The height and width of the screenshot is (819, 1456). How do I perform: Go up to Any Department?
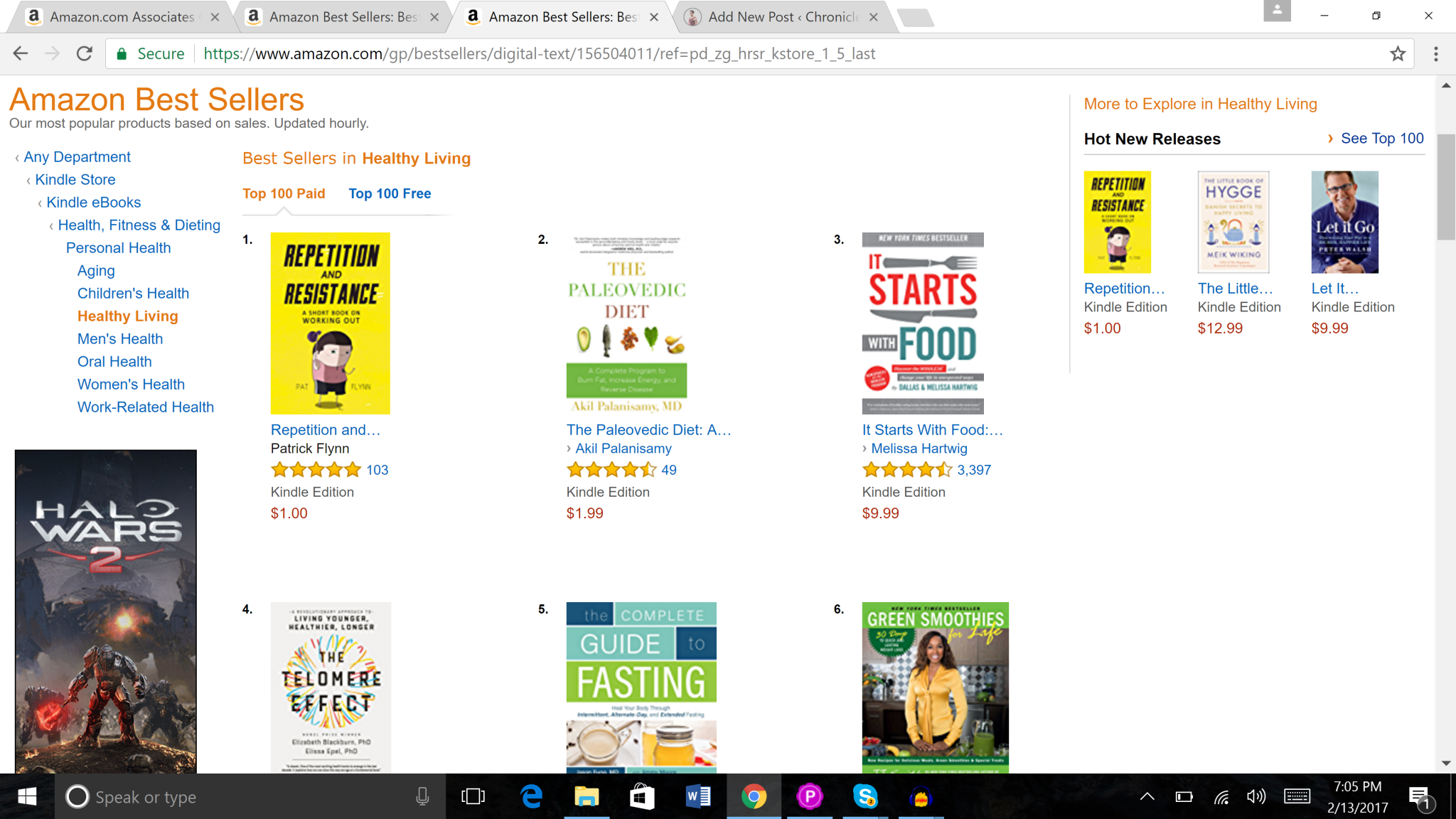(x=77, y=156)
